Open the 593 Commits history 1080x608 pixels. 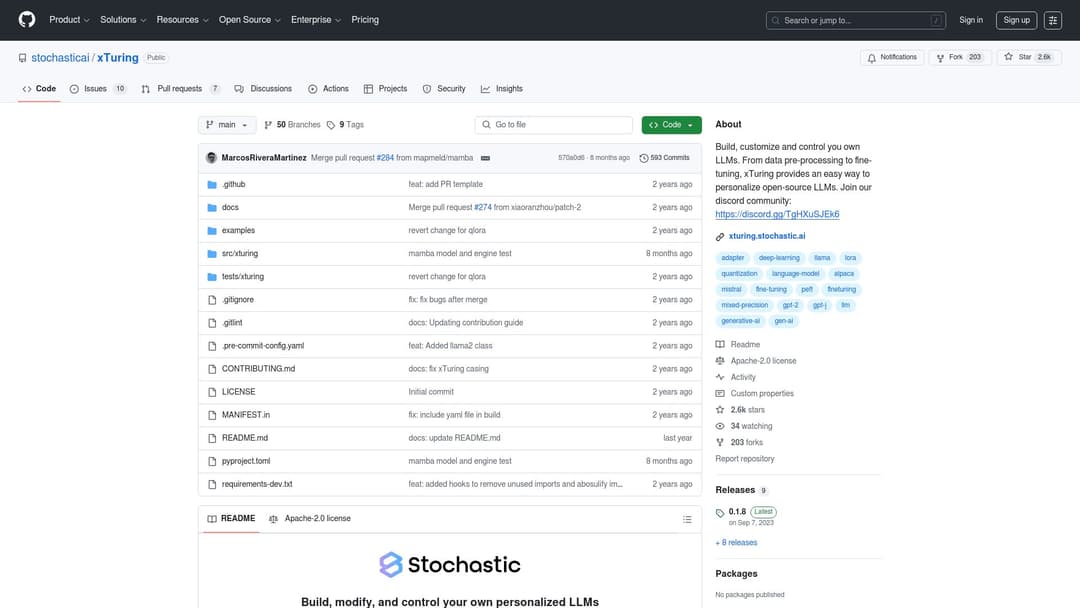pos(664,158)
